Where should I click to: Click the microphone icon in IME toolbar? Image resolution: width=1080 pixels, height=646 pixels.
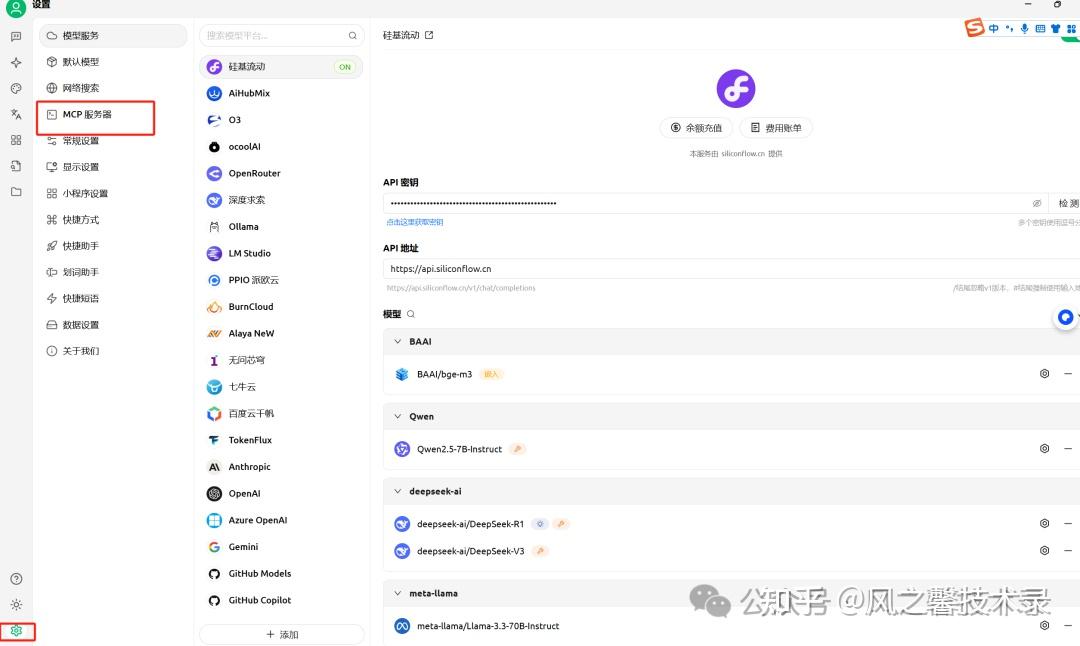click(x=1024, y=28)
